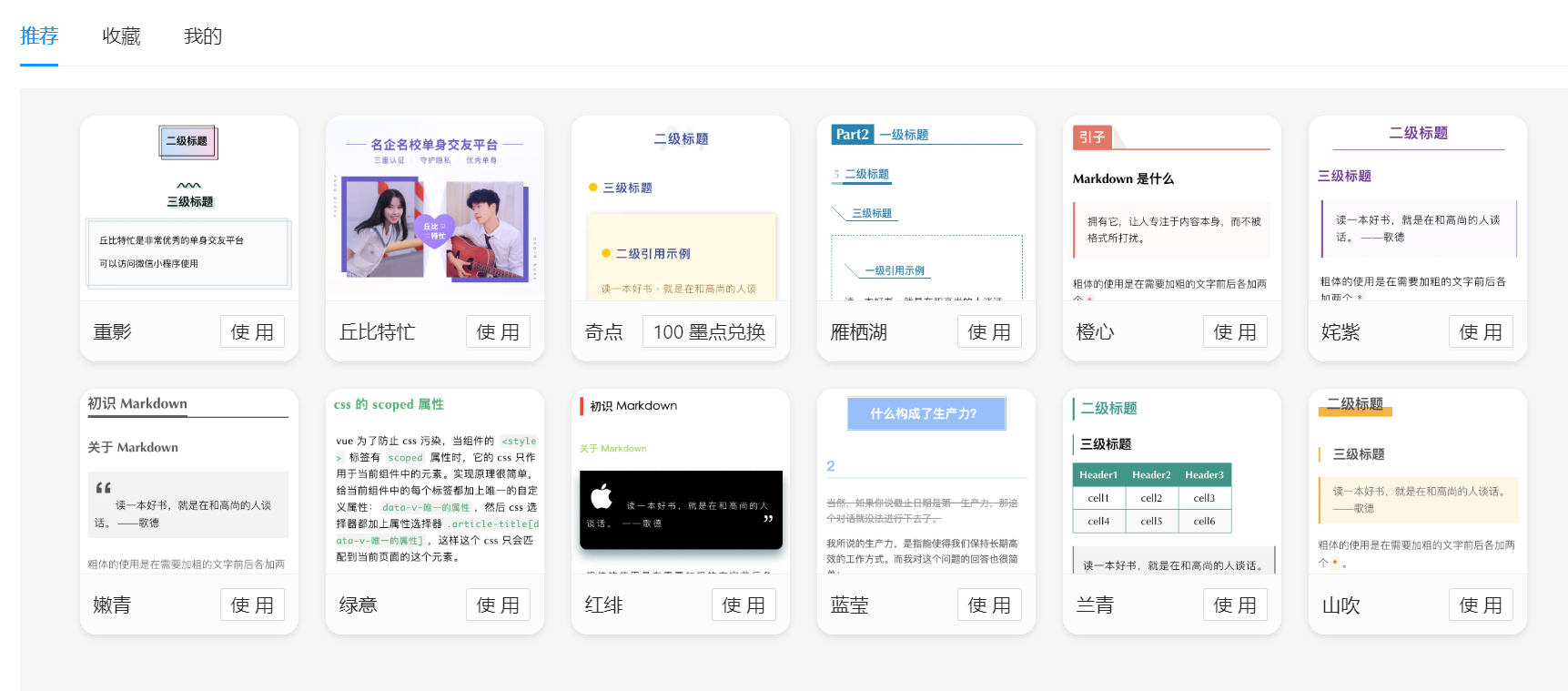The height and width of the screenshot is (691, 1568).
Task: Apply the 嫩青 theme via 使用
Action: pyautogui.click(x=252, y=605)
